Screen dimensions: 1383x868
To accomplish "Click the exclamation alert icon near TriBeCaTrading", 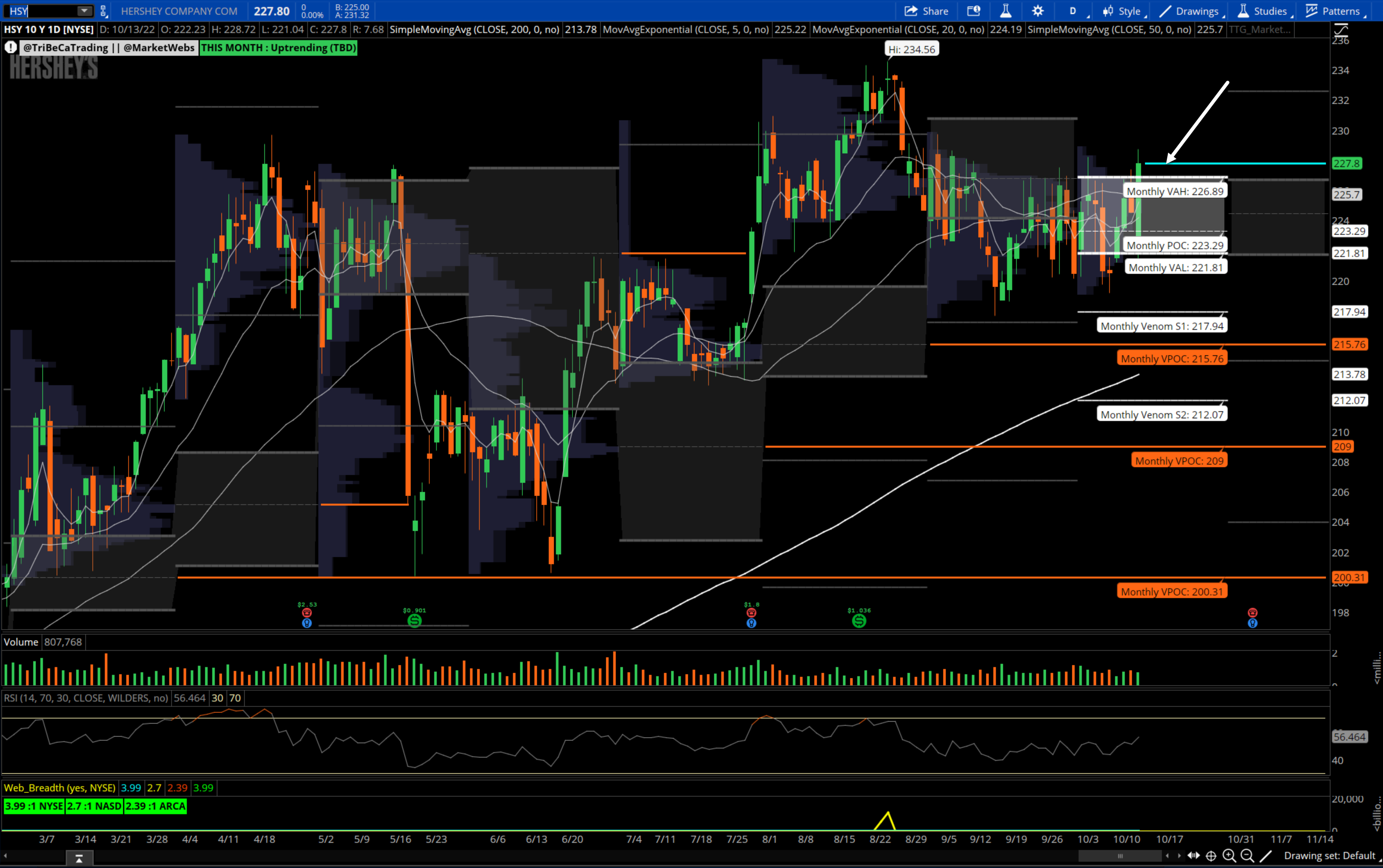I will pos(11,48).
